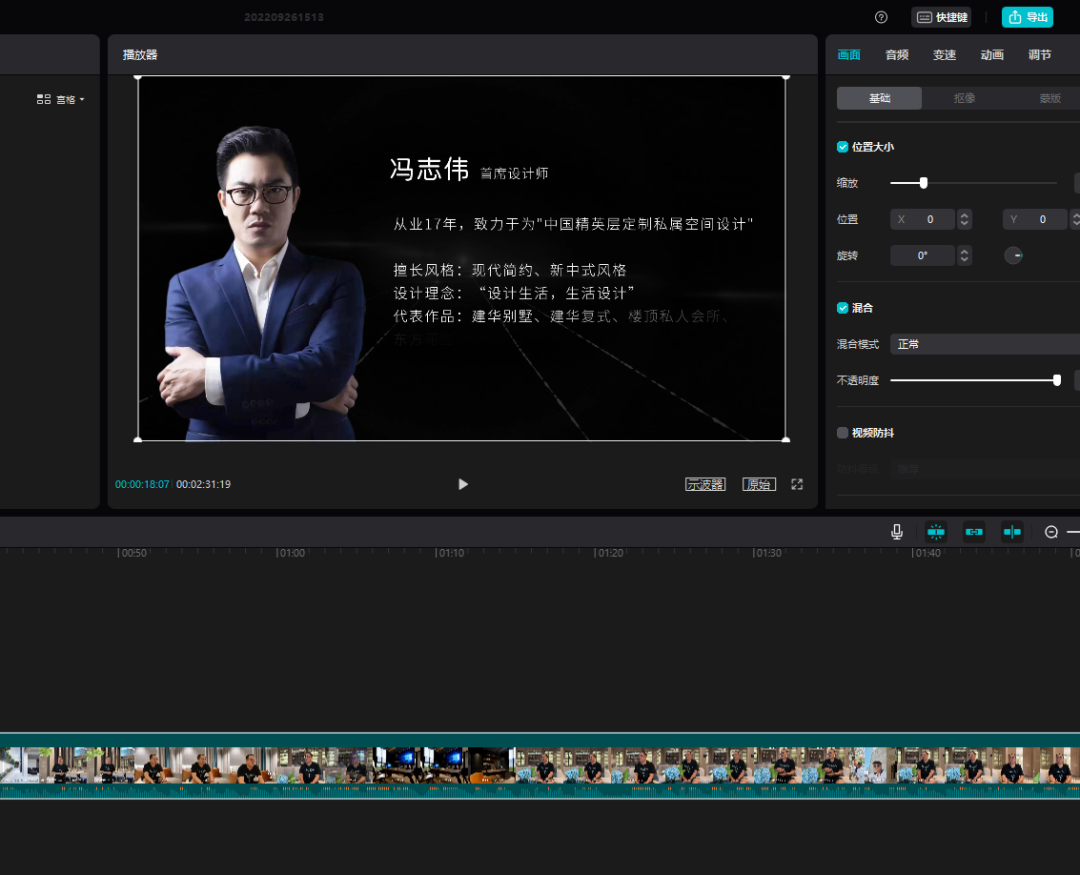The width and height of the screenshot is (1080, 875).
Task: Open the 宫格 grid view dropdown
Action: tap(61, 99)
